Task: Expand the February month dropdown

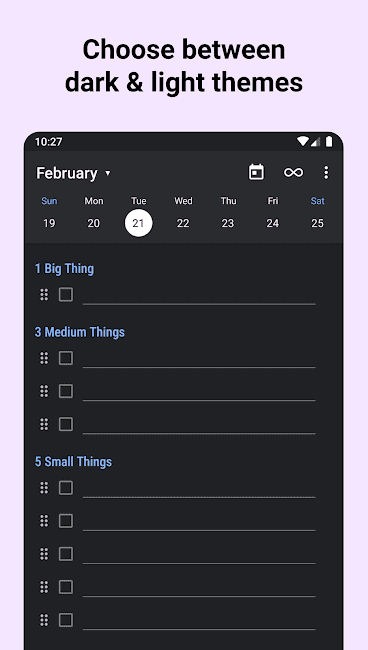Action: tap(73, 173)
